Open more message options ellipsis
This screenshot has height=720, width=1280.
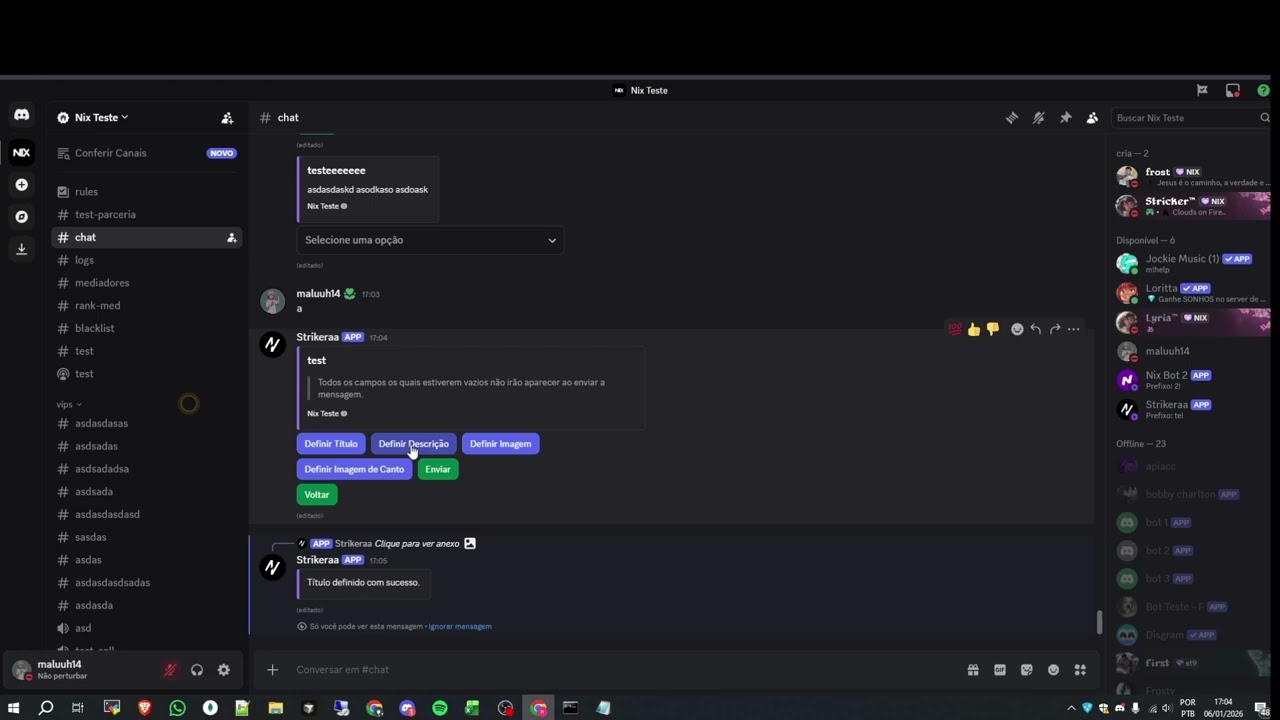point(1074,329)
